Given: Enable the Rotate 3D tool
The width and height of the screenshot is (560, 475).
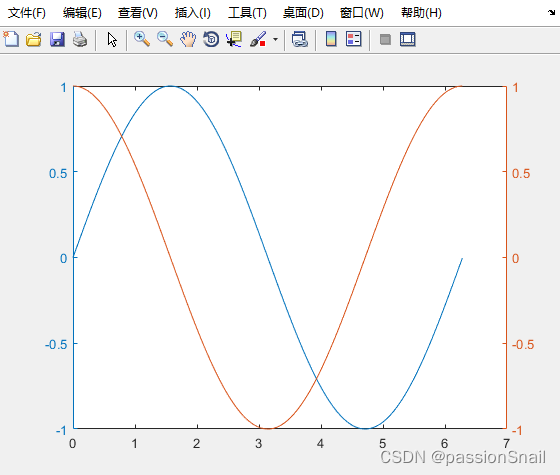Looking at the screenshot, I should click(211, 39).
